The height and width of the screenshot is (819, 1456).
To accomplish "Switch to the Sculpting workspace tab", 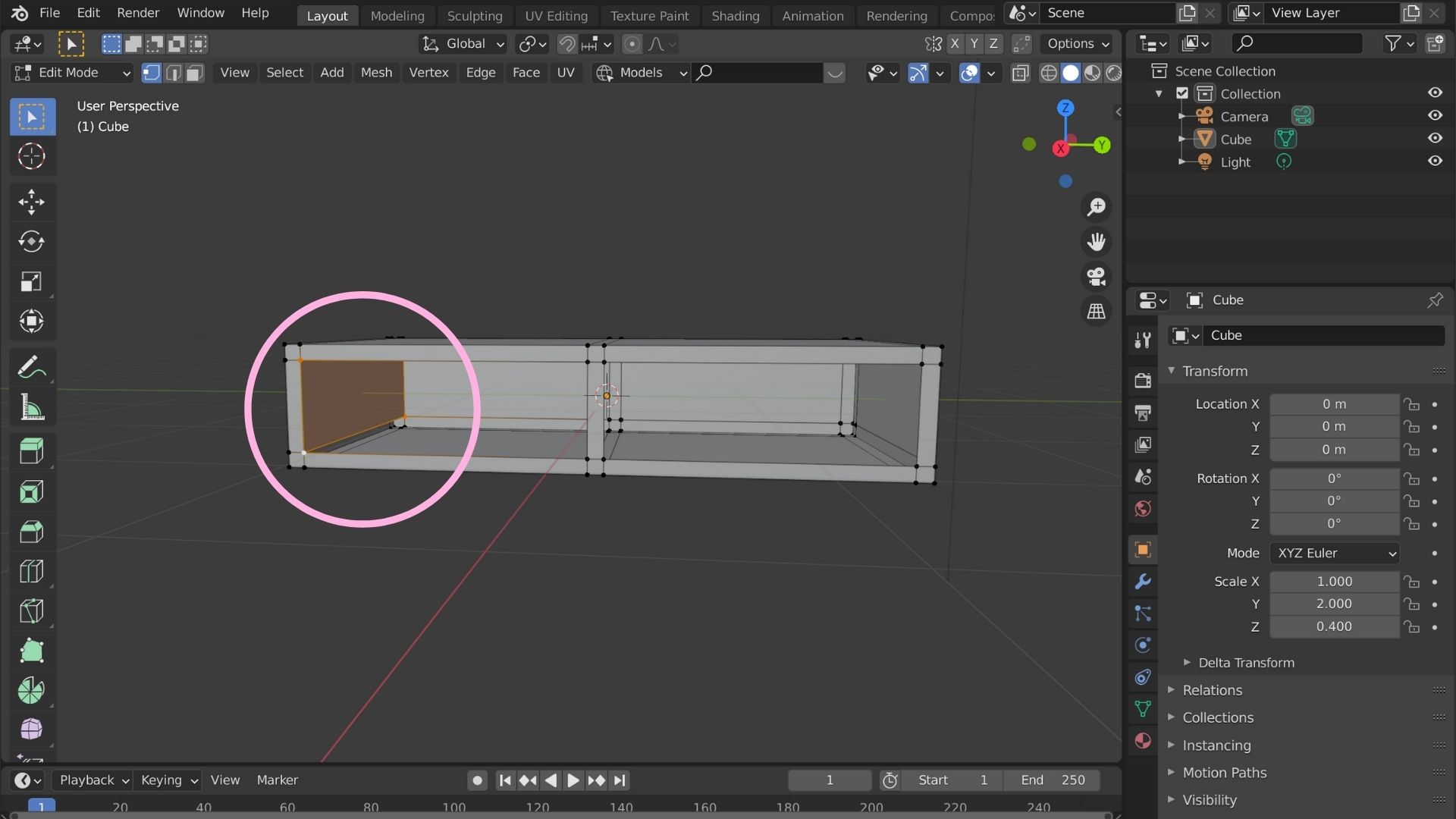I will (475, 15).
